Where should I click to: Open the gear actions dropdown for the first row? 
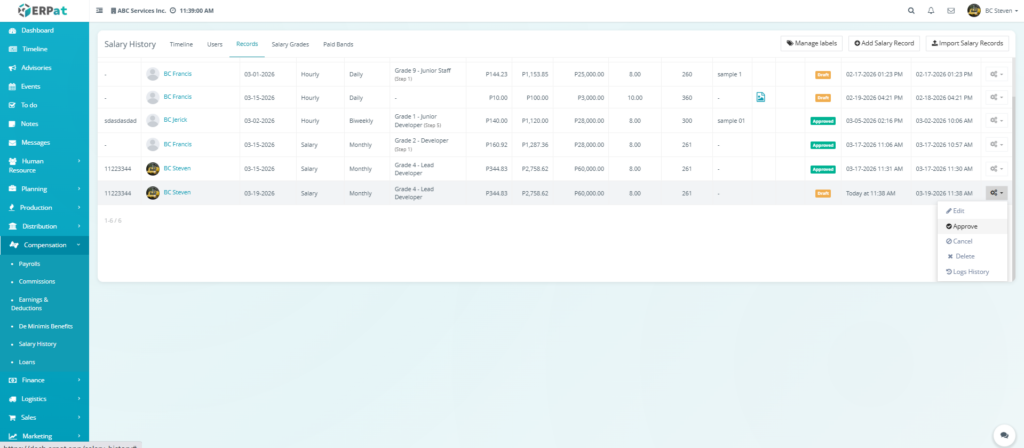point(996,74)
